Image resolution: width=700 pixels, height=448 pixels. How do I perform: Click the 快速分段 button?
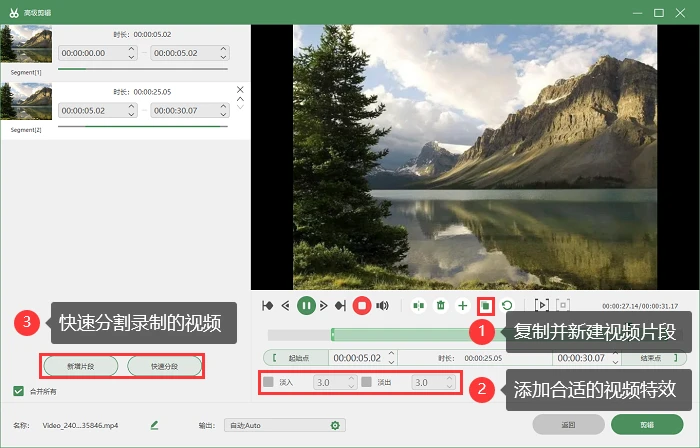point(164,366)
